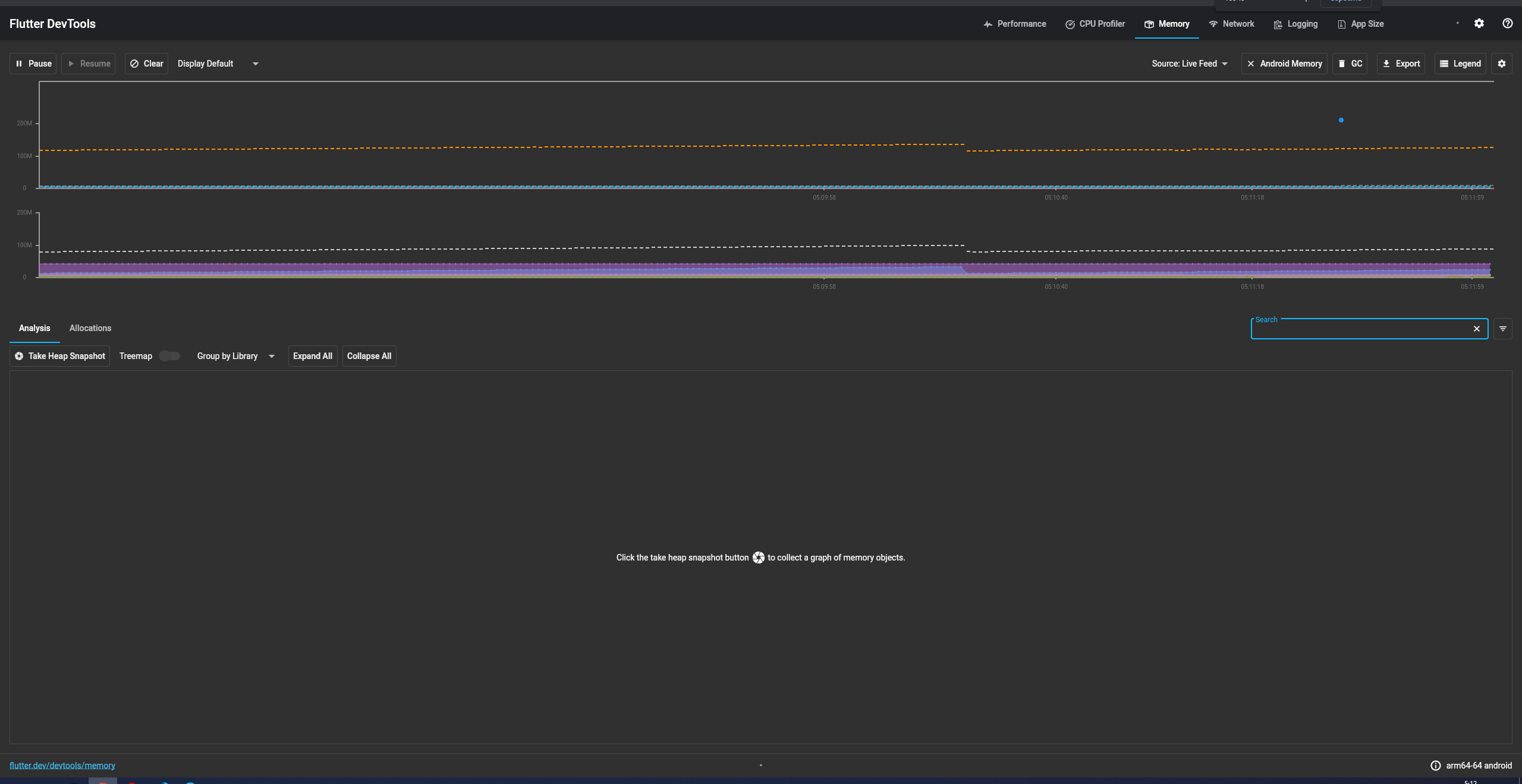
Task: Pause the live memory feed
Action: [x=33, y=63]
